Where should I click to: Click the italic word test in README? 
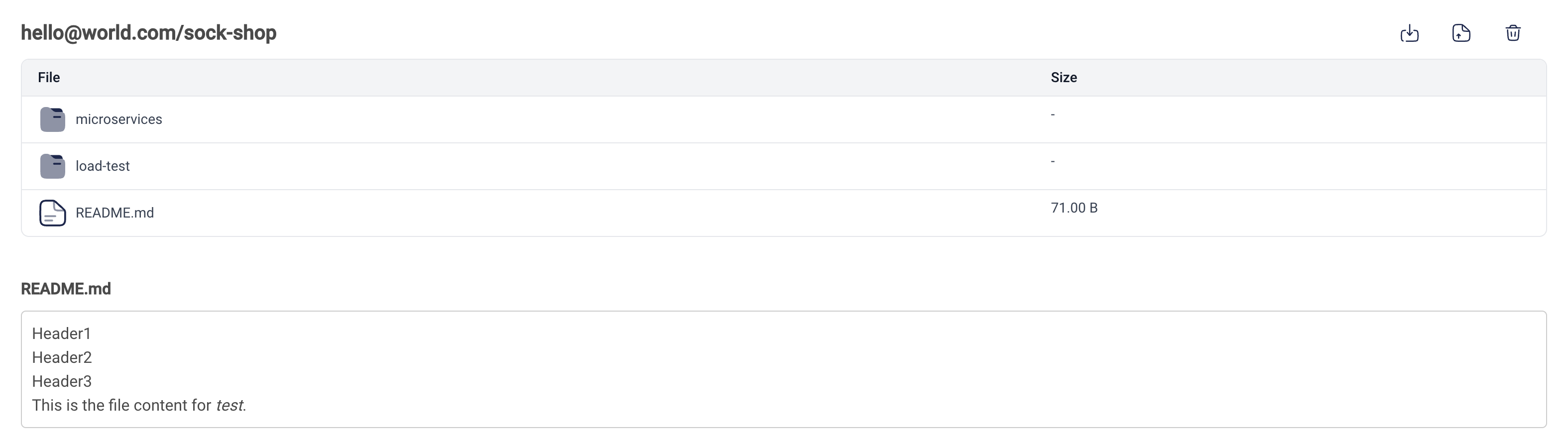tap(230, 406)
